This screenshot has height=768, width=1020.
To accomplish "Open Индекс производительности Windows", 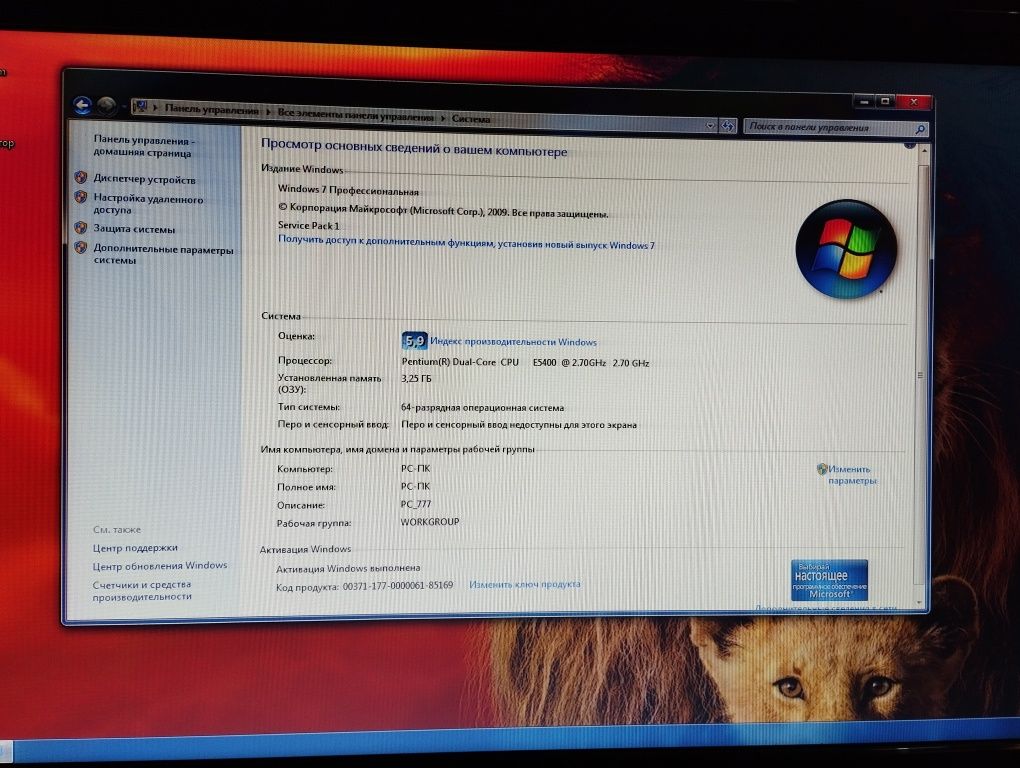I will [x=513, y=341].
